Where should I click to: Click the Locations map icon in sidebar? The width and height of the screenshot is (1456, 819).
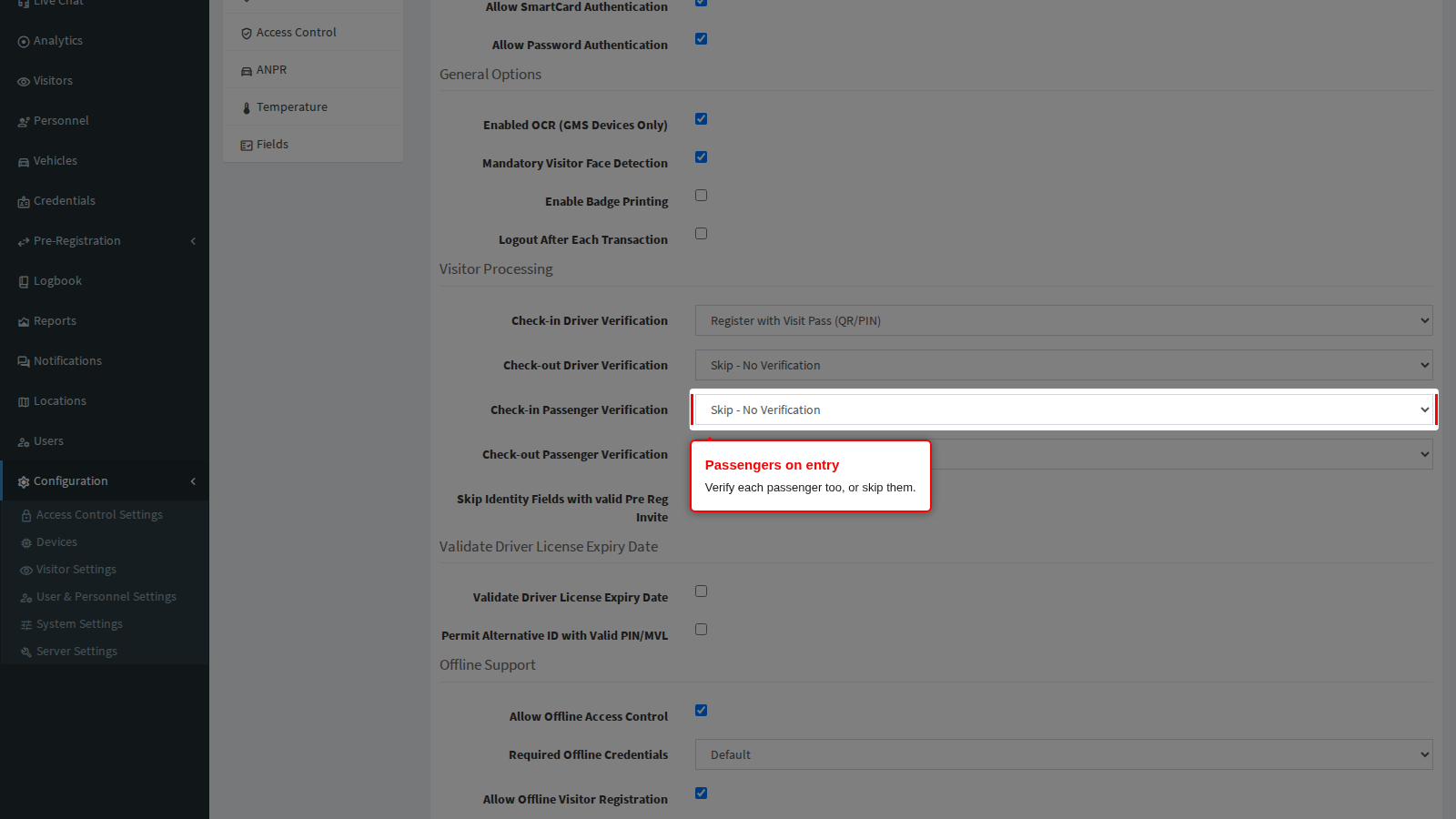24,402
